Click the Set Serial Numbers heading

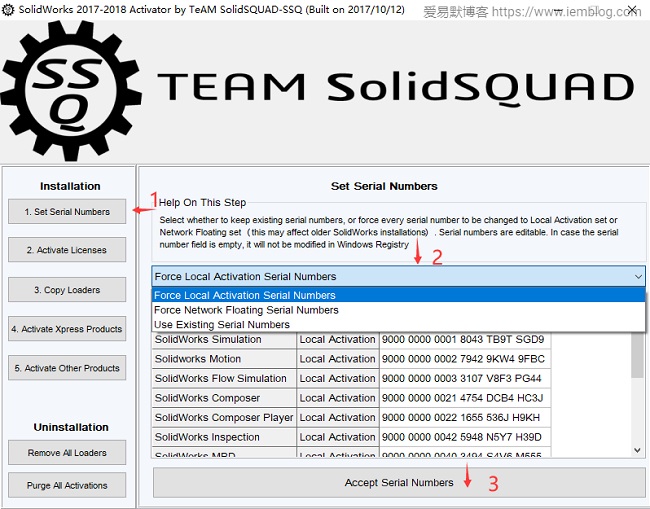tap(384, 186)
